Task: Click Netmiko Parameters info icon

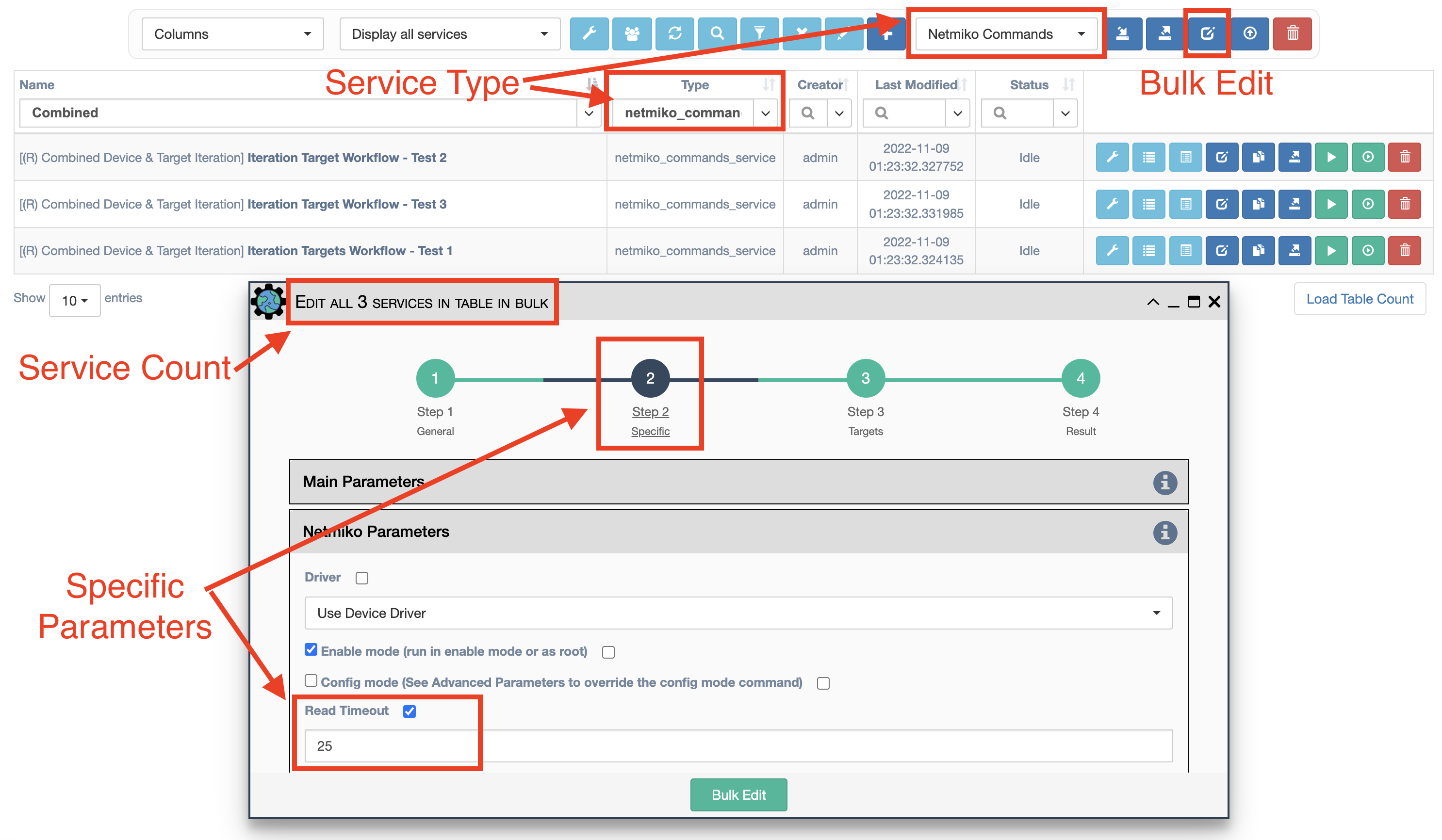Action: [x=1165, y=533]
